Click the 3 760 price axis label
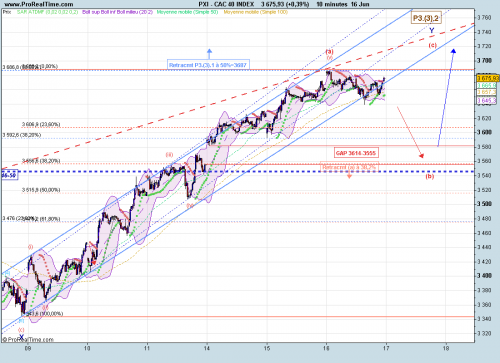 (x=484, y=18)
